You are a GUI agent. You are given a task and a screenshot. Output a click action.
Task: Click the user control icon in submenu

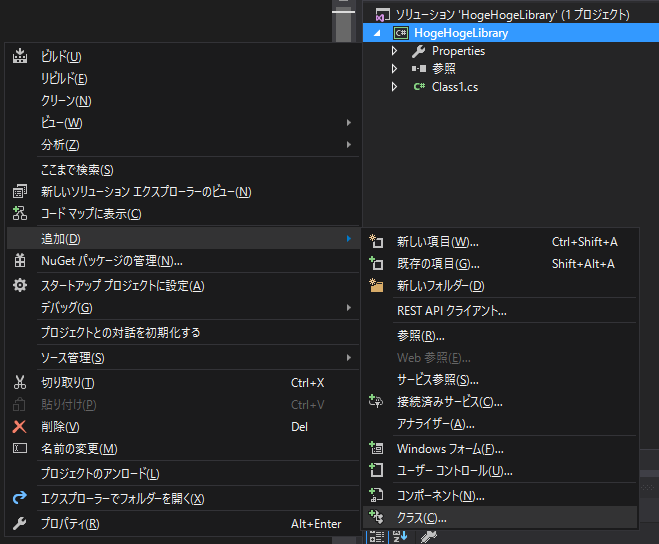376,470
